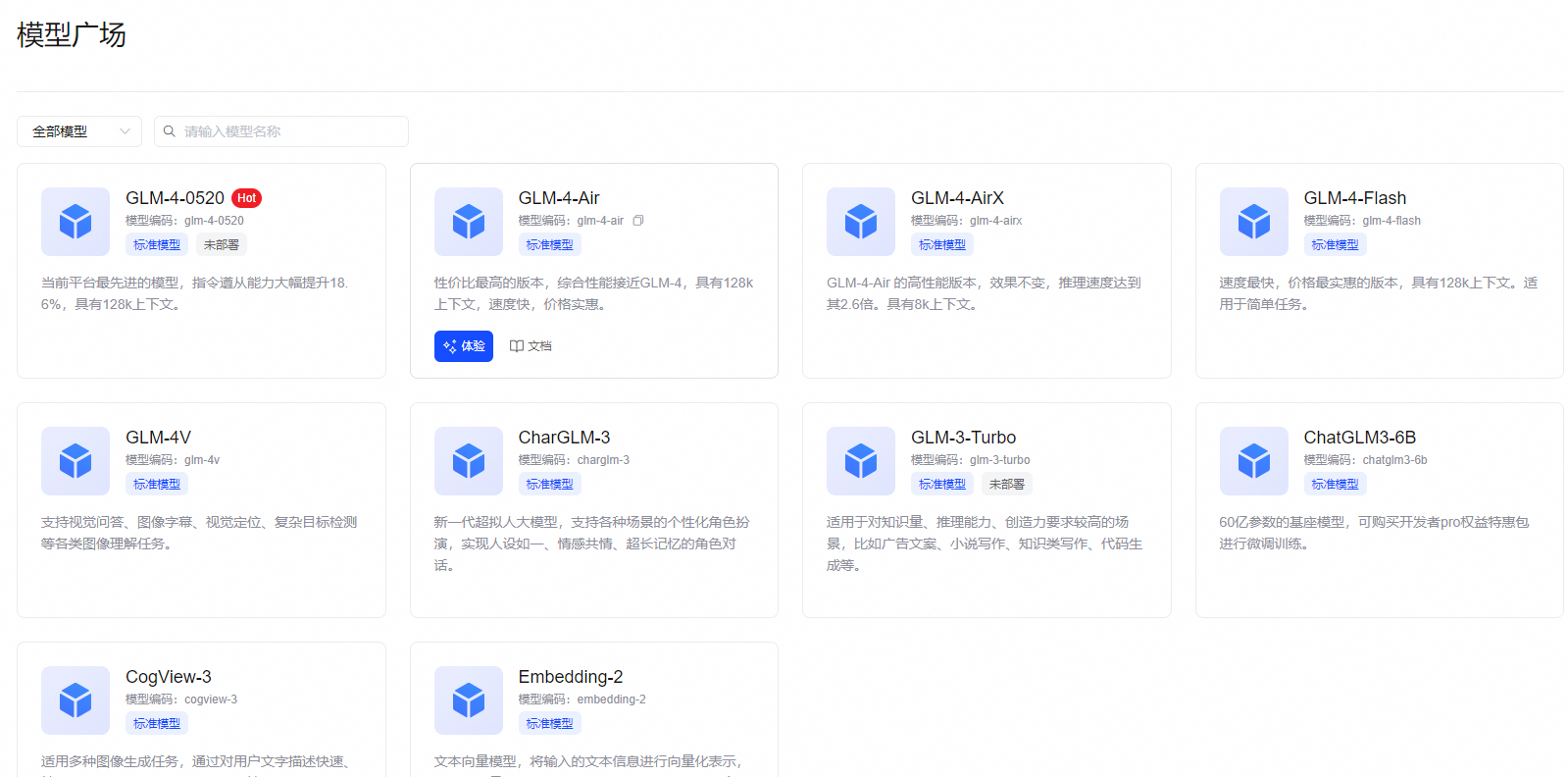Click the Hot badge on GLM-4-0520
The image size is (1568, 777).
click(x=247, y=198)
